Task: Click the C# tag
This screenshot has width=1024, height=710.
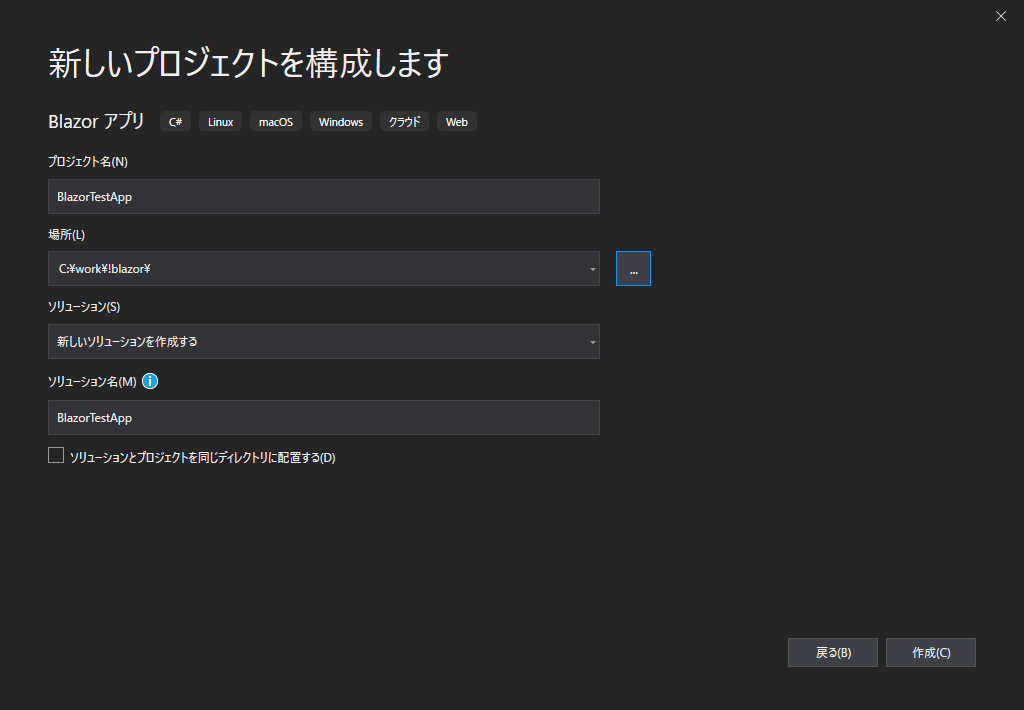Action: 176,121
